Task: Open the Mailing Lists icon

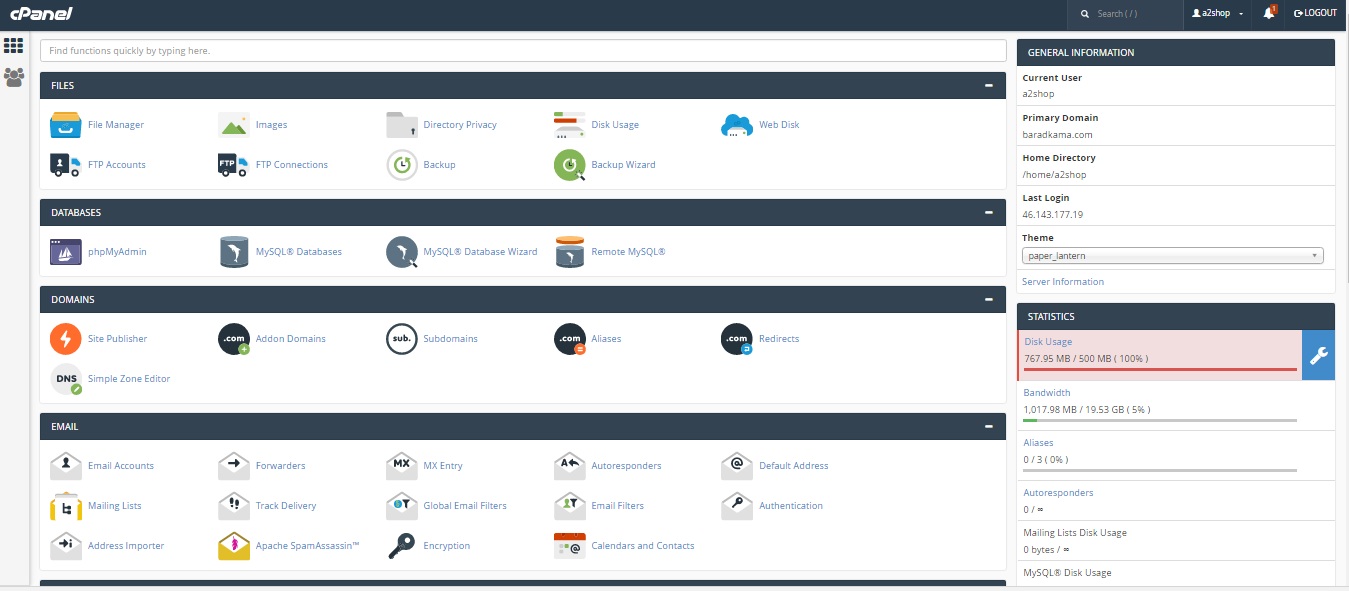Action: (66, 506)
